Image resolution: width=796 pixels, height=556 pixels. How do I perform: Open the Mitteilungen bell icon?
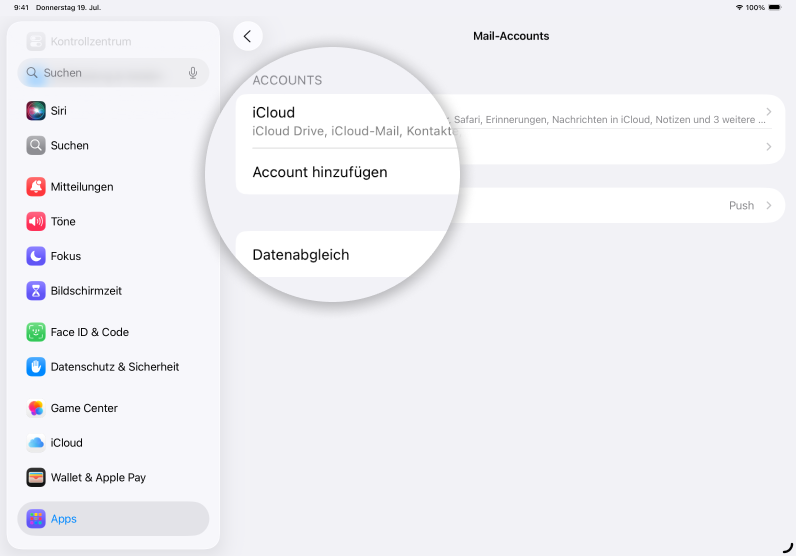coord(36,187)
